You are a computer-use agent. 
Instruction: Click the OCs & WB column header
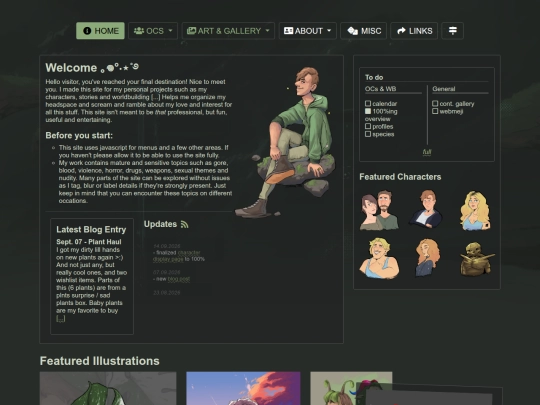pos(381,89)
